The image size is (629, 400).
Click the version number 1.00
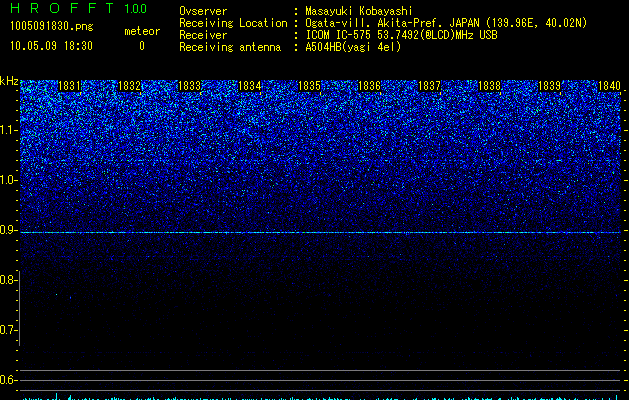(x=135, y=8)
